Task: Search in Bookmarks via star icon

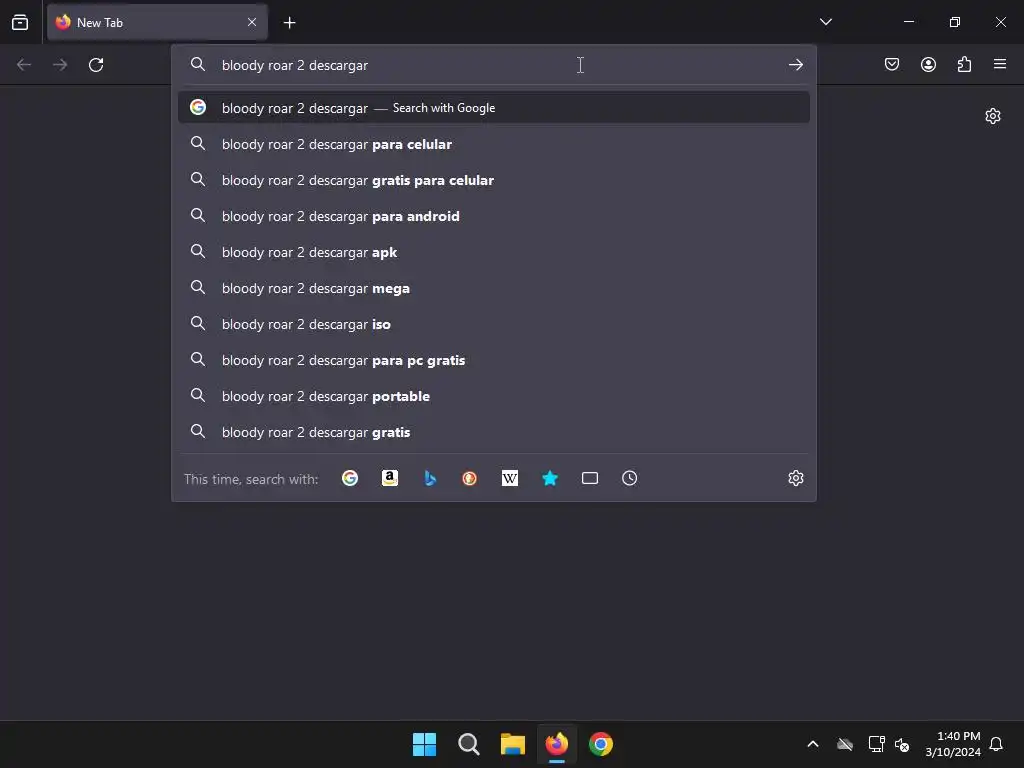Action: pyautogui.click(x=550, y=478)
